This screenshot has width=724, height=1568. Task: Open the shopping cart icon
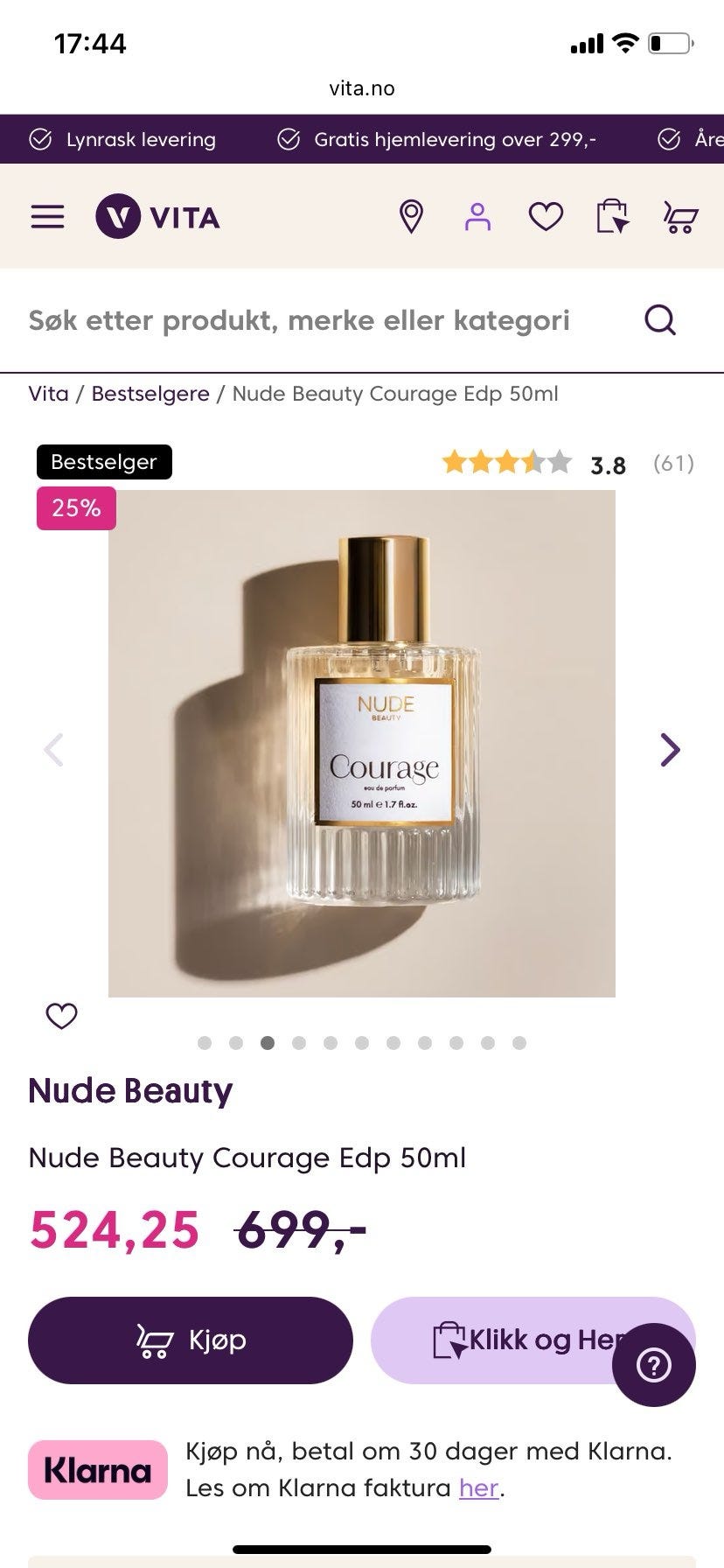(680, 217)
